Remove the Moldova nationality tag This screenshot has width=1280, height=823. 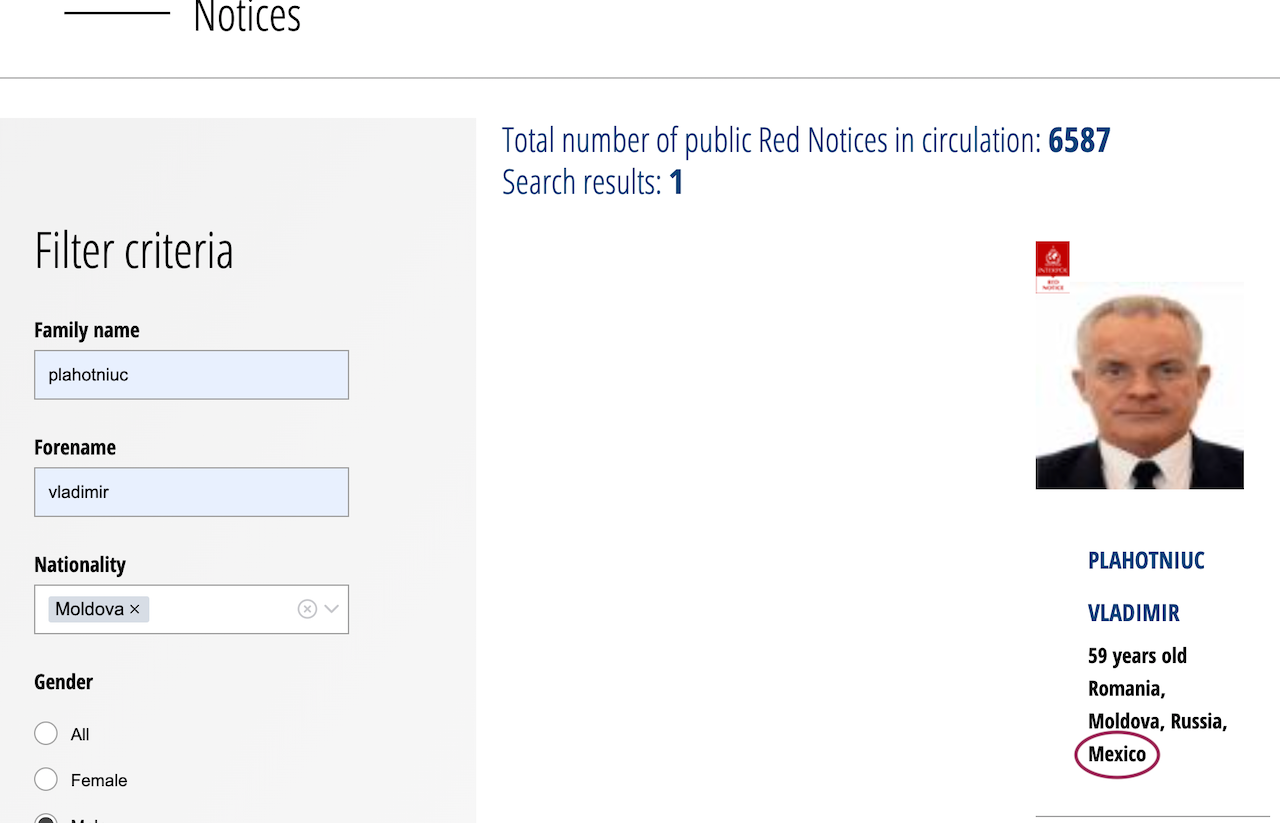coord(135,609)
